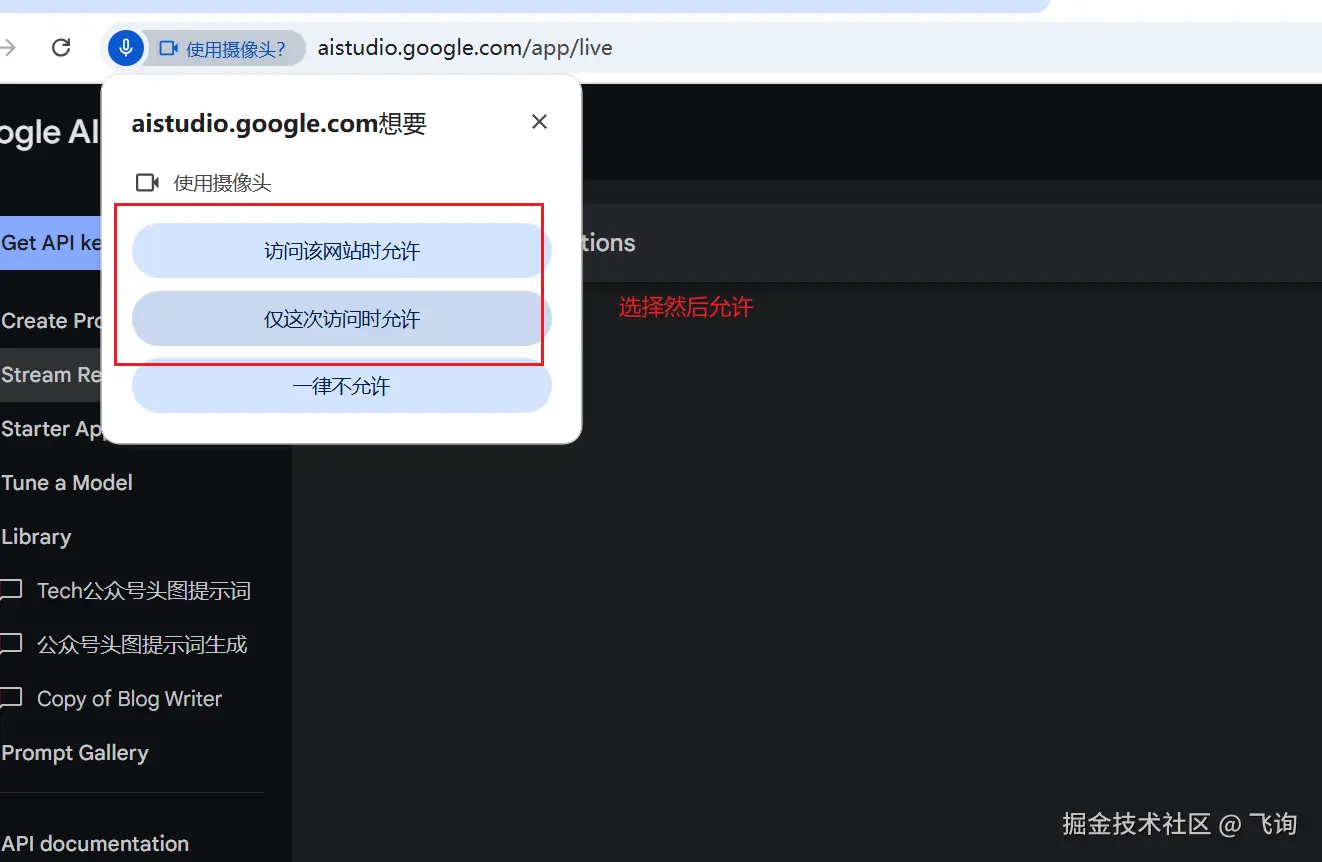This screenshot has width=1322, height=862.
Task: Open 公众号头图提示词生成 saved prompt
Action: 142,645
